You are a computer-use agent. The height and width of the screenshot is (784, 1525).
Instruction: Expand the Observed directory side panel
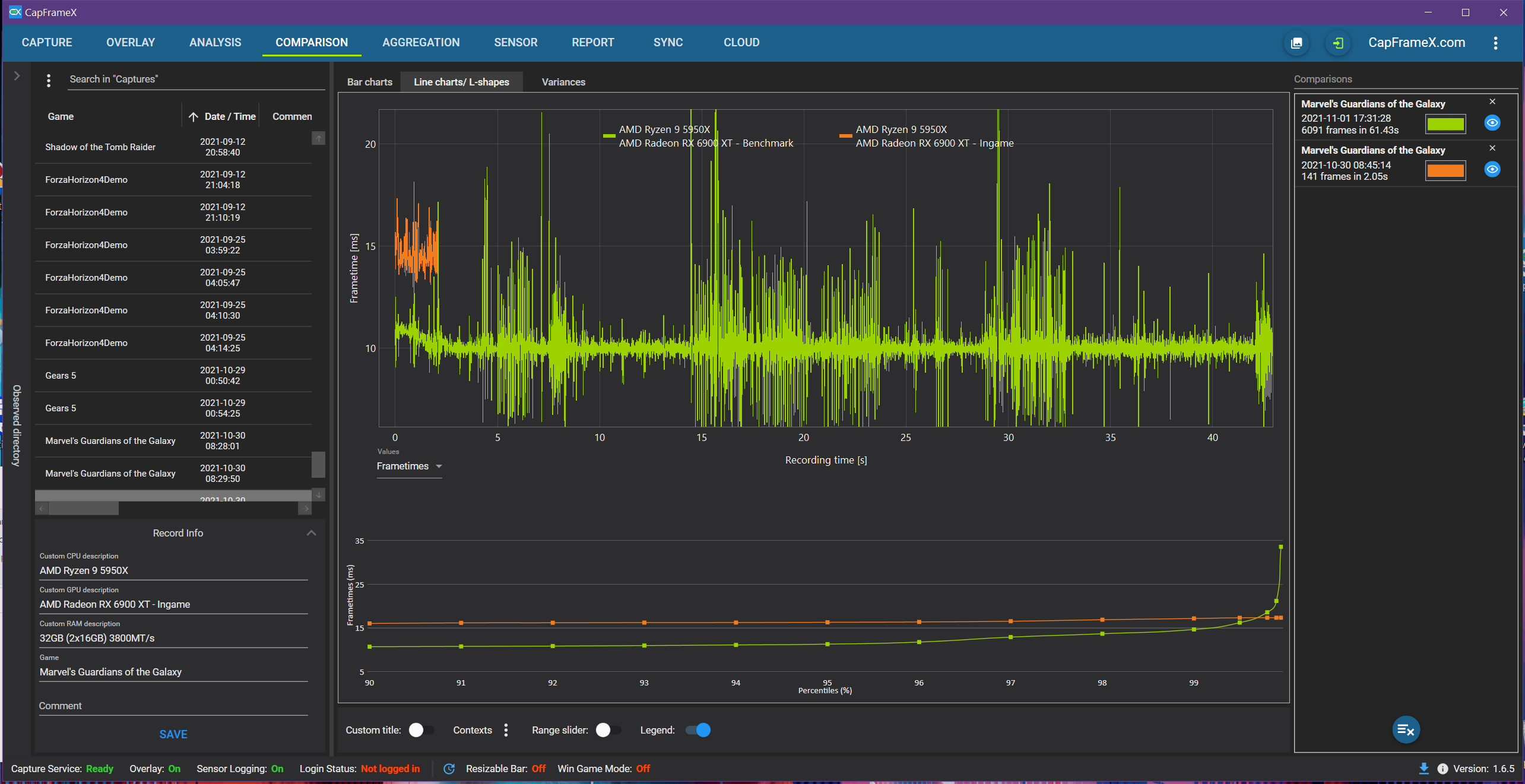pos(17,76)
